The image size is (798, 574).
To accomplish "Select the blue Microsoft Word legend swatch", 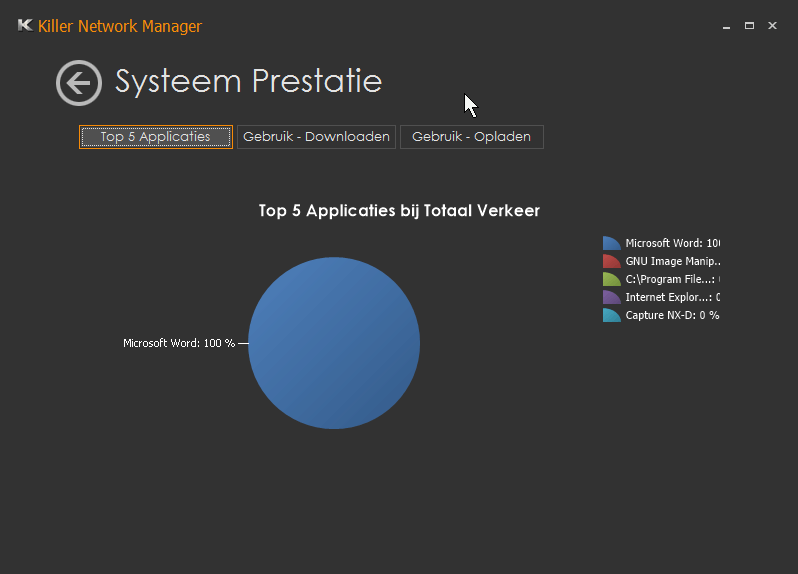I will click(x=612, y=243).
